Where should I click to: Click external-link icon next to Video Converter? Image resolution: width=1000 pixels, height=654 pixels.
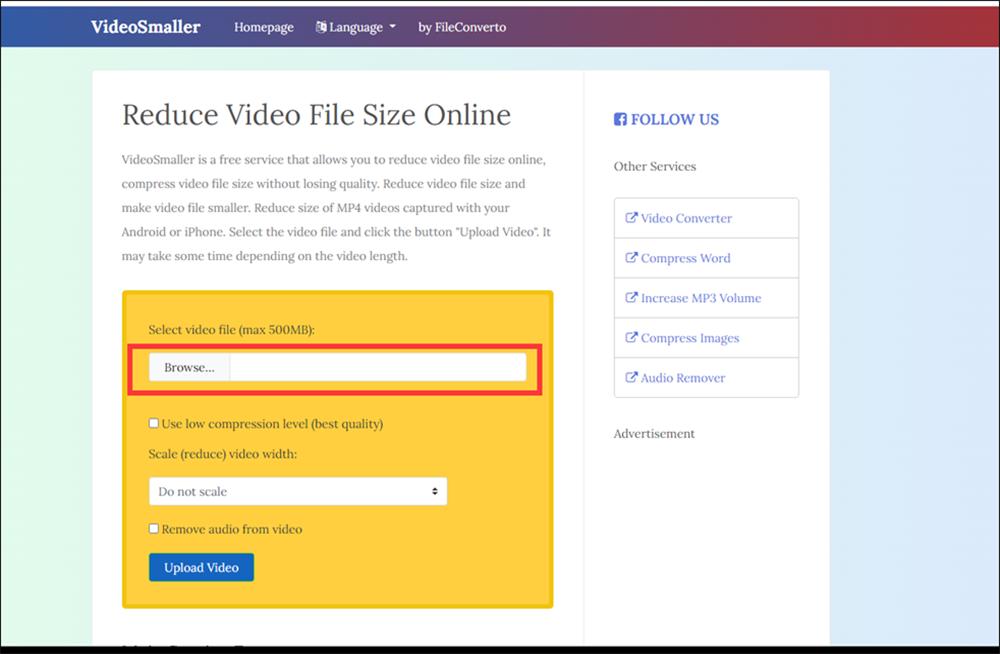(631, 218)
